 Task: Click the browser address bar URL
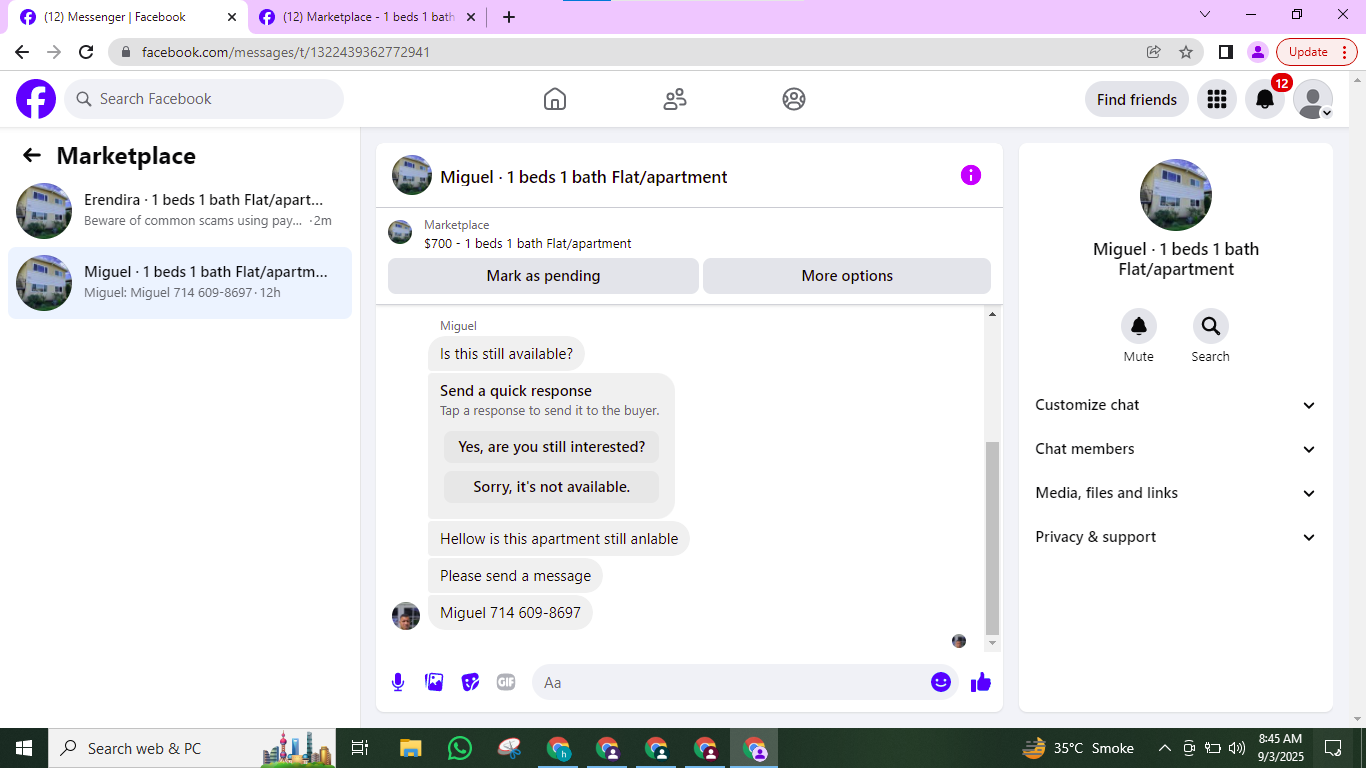[x=286, y=52]
